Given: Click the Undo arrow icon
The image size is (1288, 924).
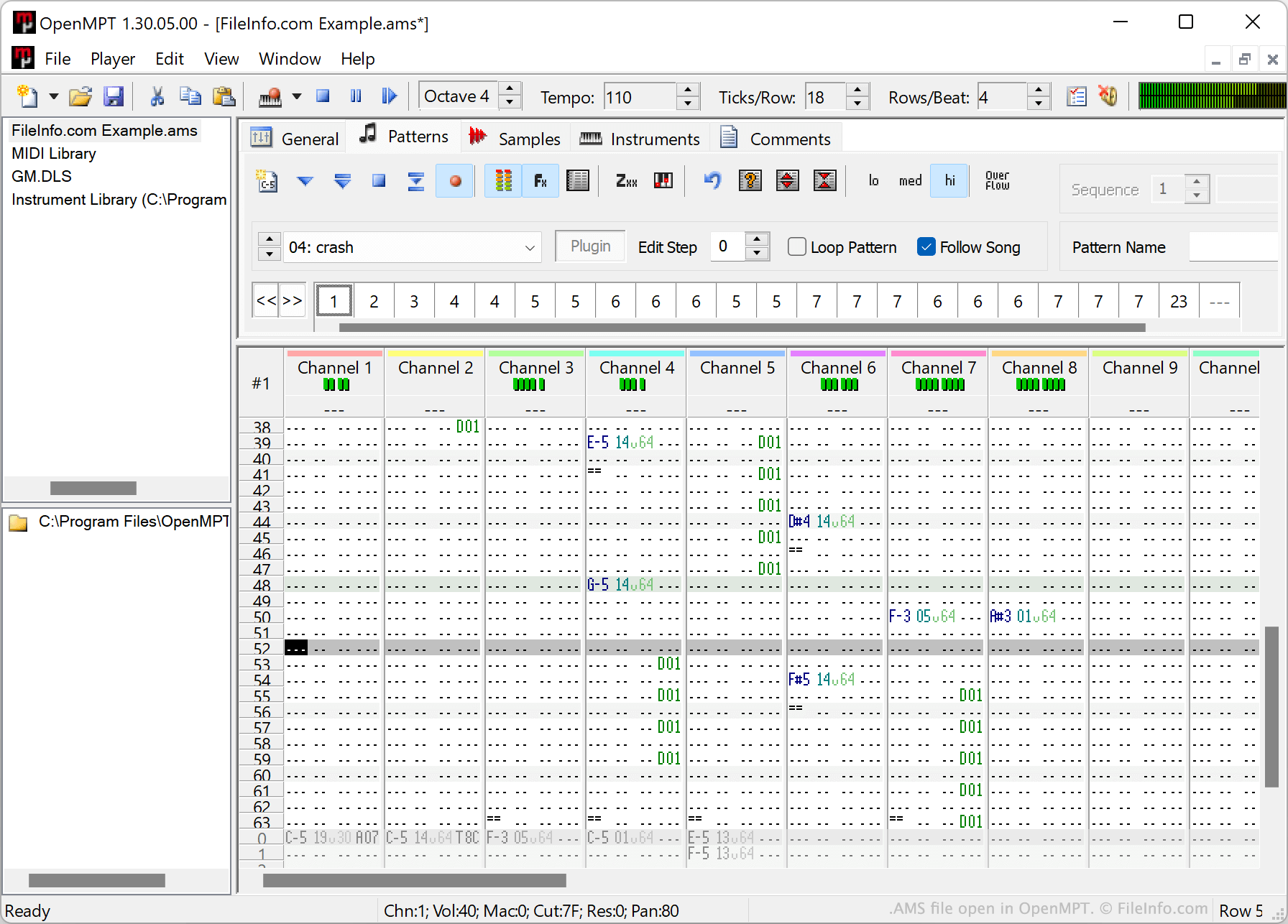Looking at the screenshot, I should click(x=712, y=181).
